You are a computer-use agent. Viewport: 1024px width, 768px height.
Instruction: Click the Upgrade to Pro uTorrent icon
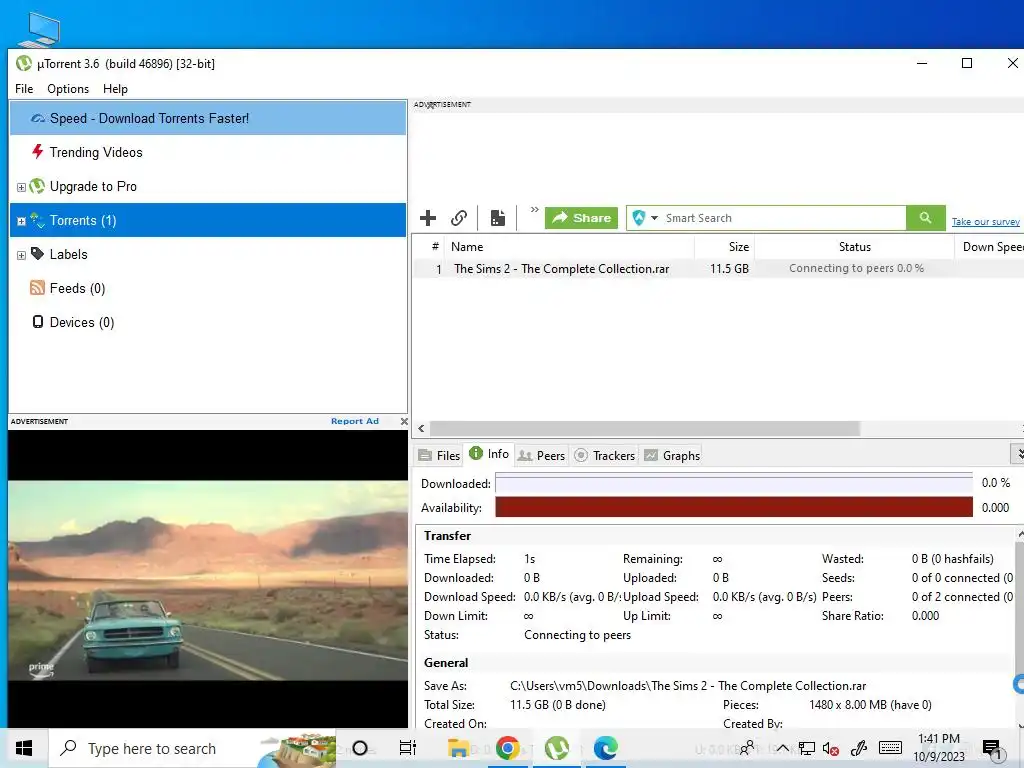pyautogui.click(x=37, y=186)
